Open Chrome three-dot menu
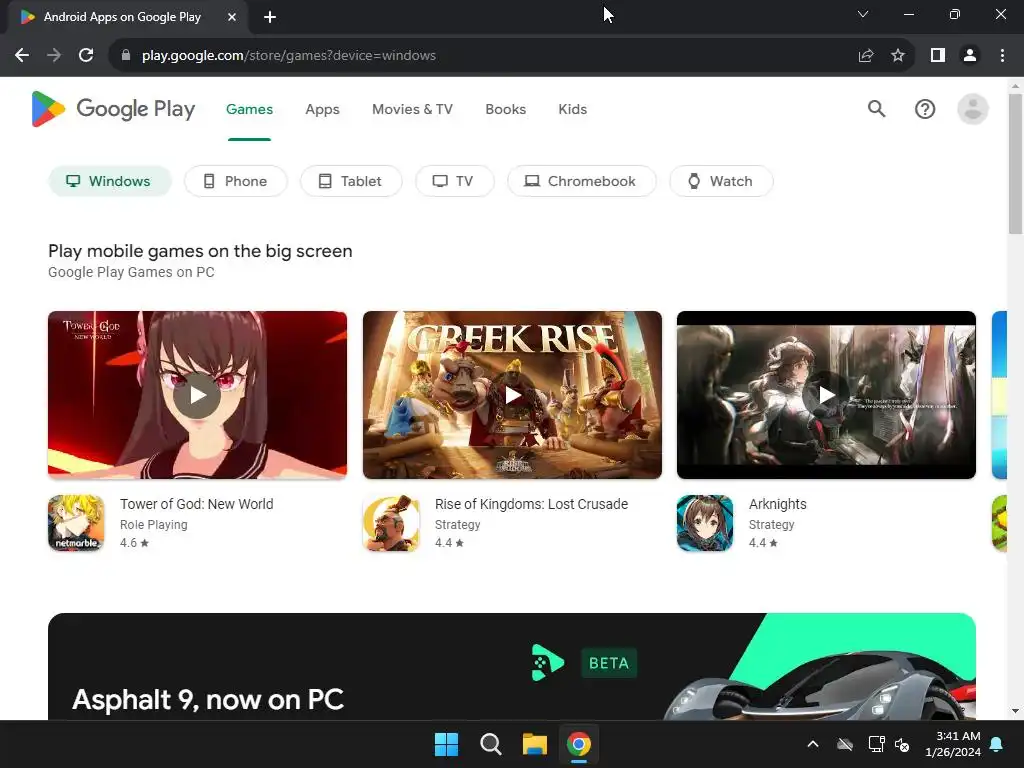1024x768 pixels. tap(1002, 56)
